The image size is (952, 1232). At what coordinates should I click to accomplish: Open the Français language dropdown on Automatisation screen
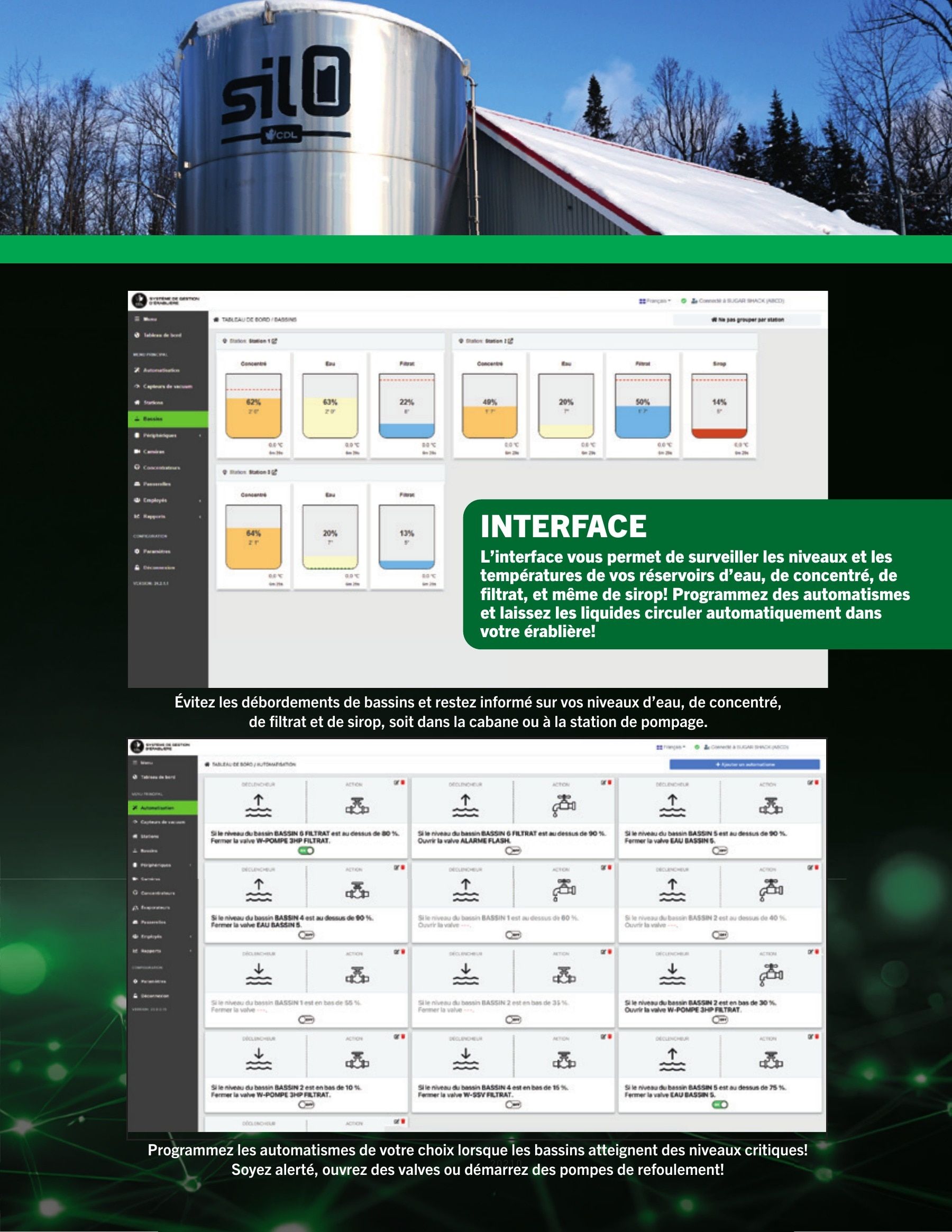[671, 747]
